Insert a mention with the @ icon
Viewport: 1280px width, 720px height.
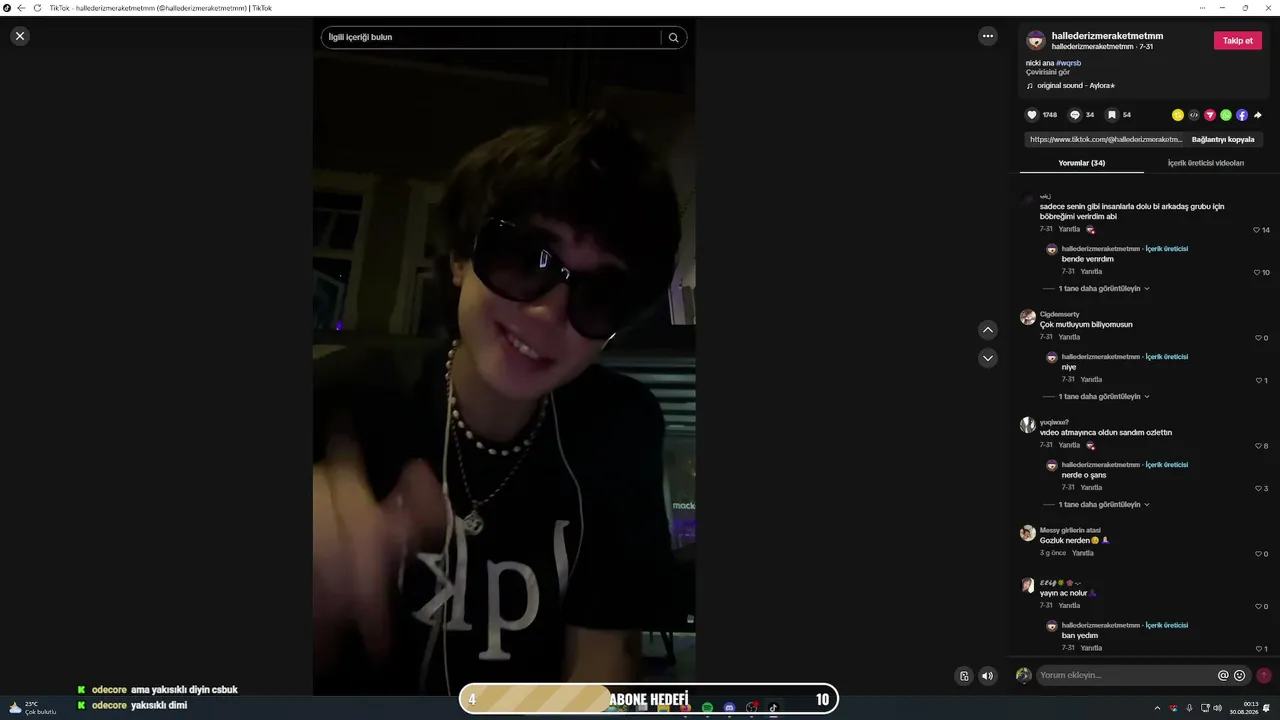1223,676
